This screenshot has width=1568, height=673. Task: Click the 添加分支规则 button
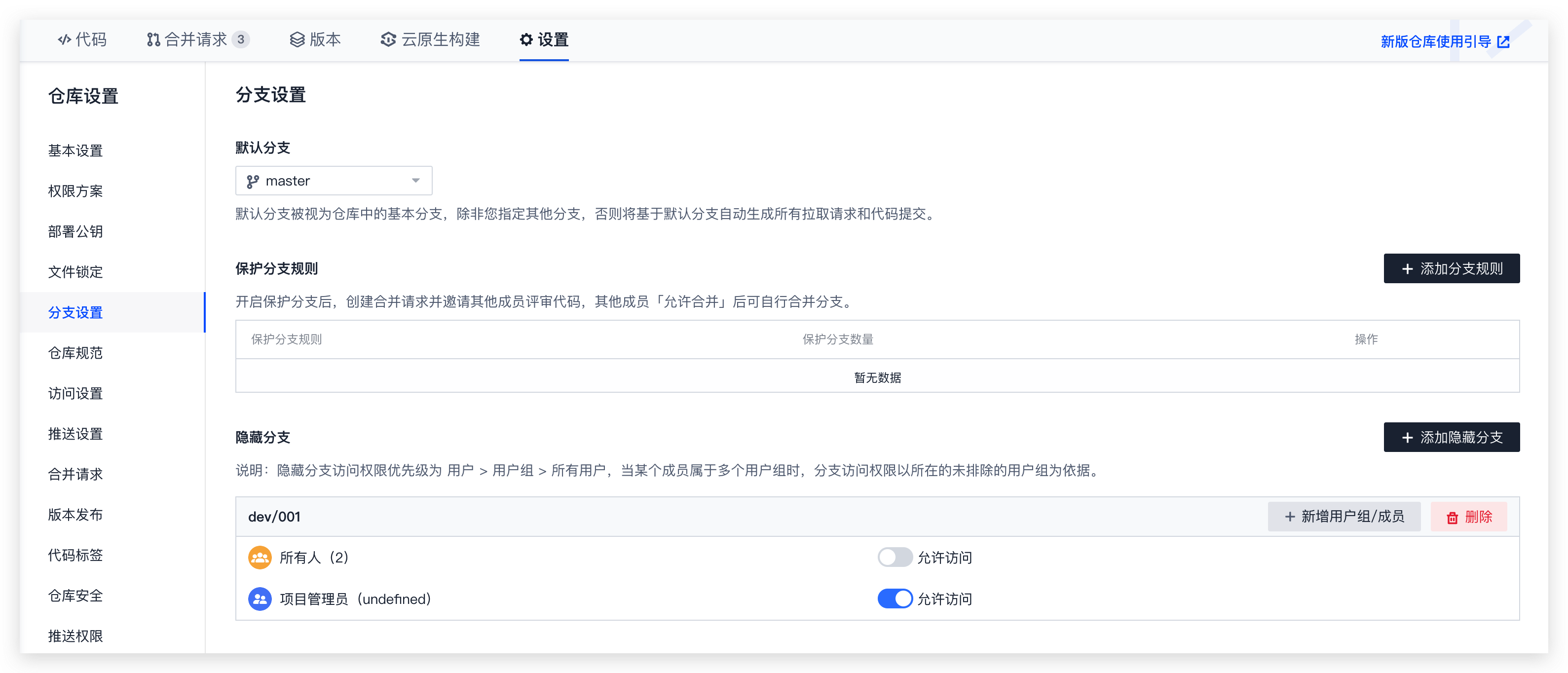point(1451,269)
